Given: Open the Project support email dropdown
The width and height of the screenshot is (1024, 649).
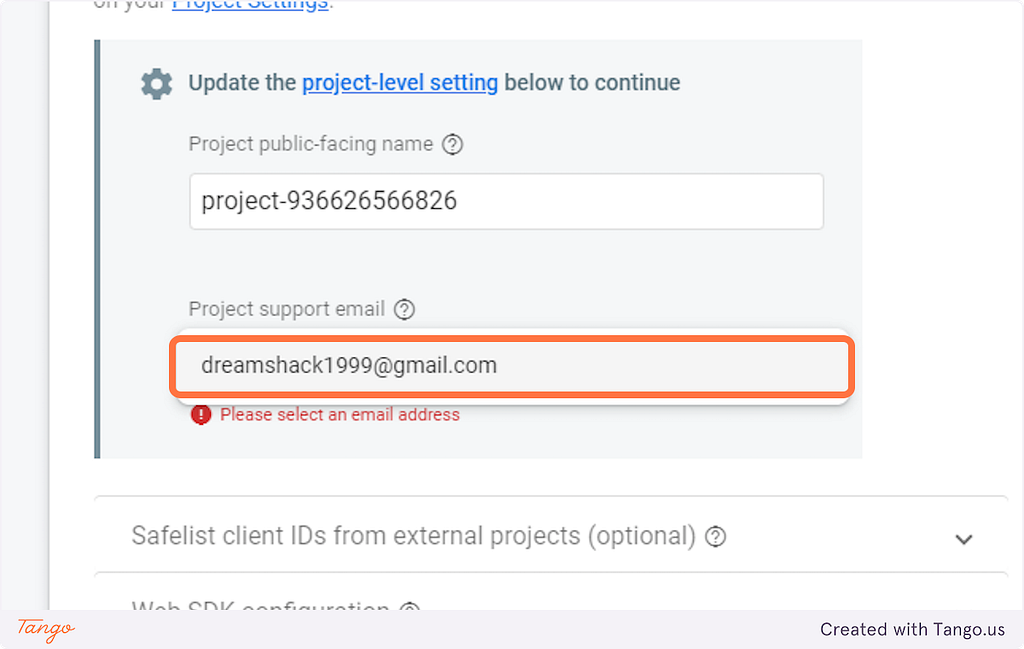Looking at the screenshot, I should [512, 366].
